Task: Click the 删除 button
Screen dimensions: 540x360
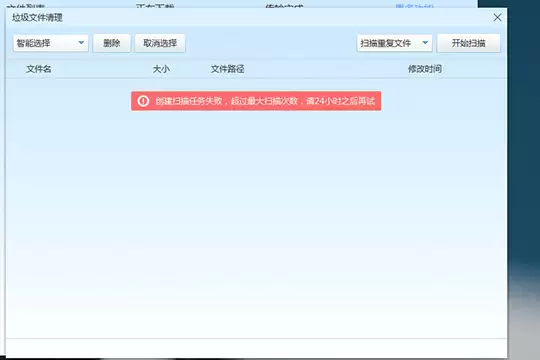Action: pos(112,43)
